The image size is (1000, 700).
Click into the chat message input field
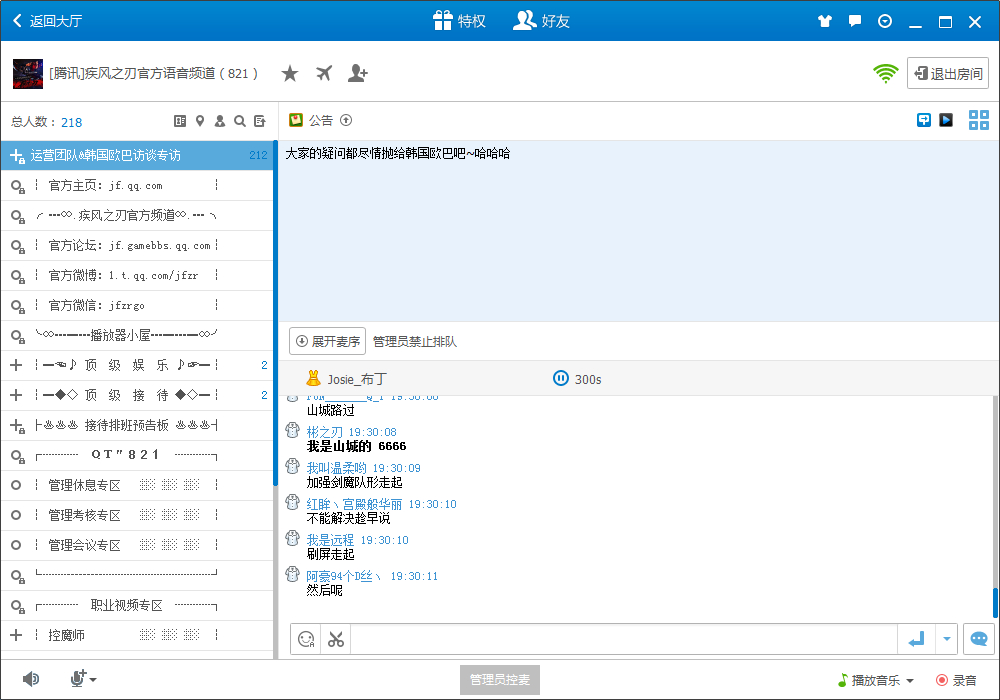(624, 639)
